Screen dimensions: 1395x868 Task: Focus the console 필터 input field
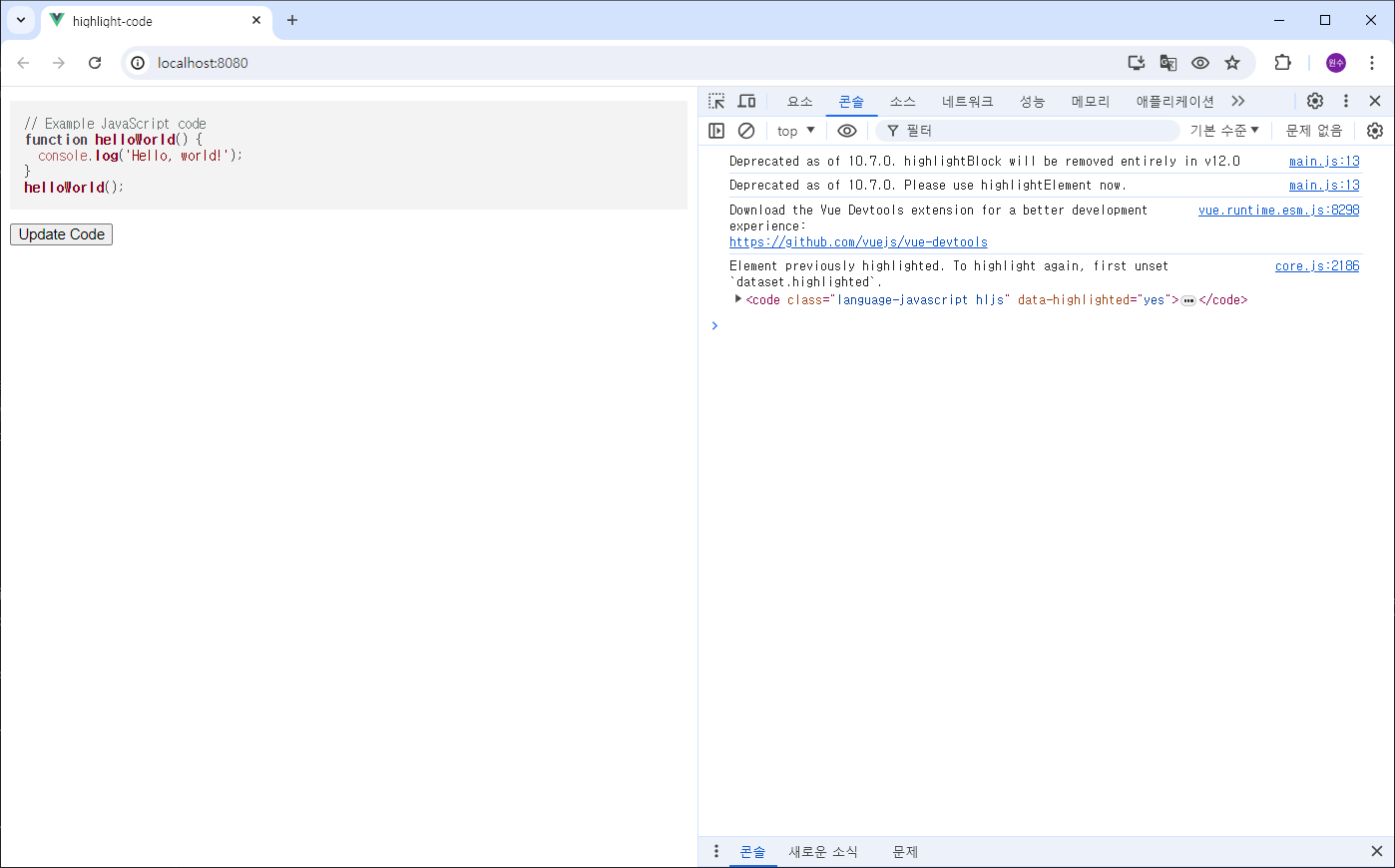[1028, 131]
